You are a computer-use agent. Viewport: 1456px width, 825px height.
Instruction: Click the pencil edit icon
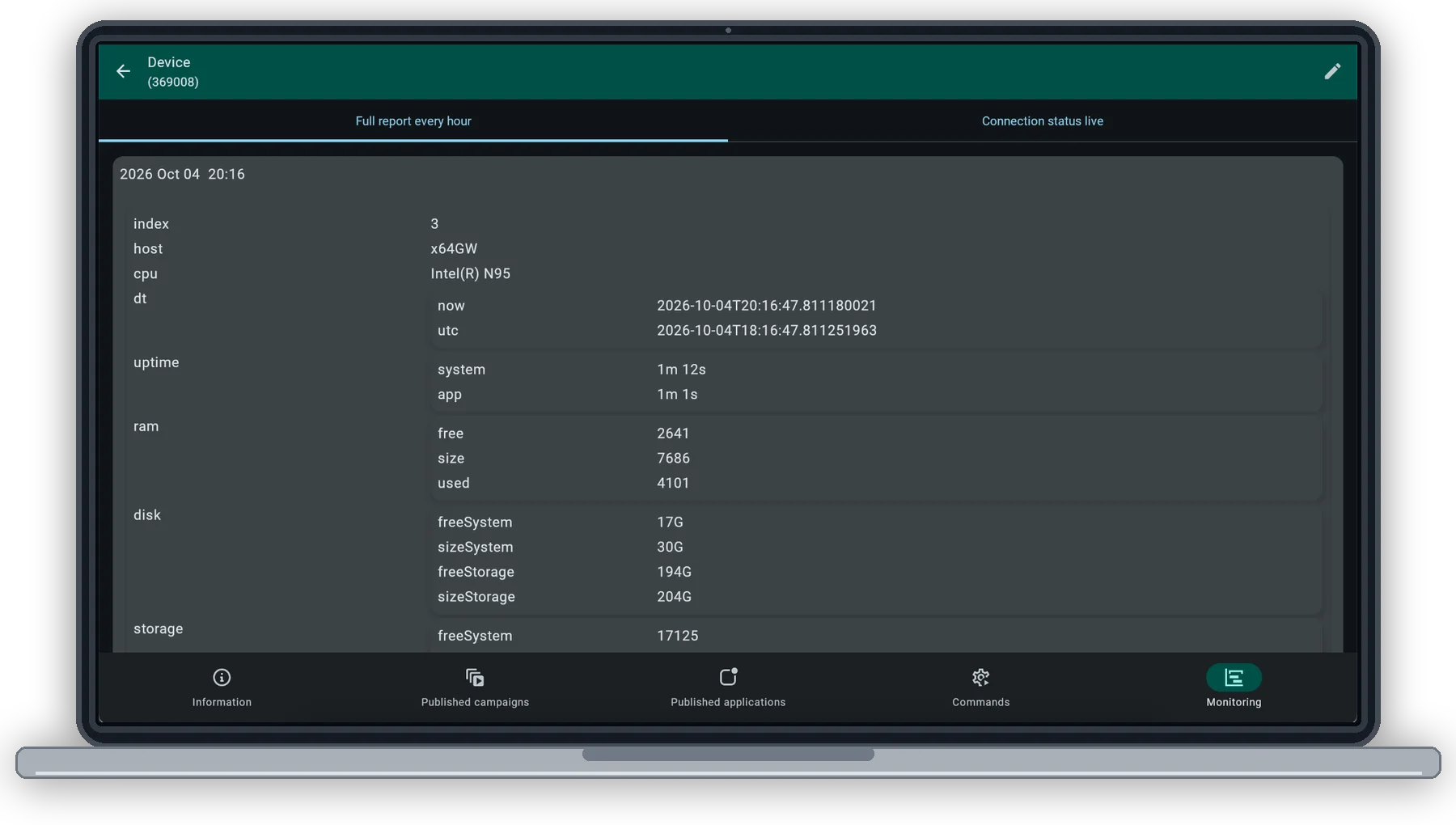click(x=1332, y=71)
